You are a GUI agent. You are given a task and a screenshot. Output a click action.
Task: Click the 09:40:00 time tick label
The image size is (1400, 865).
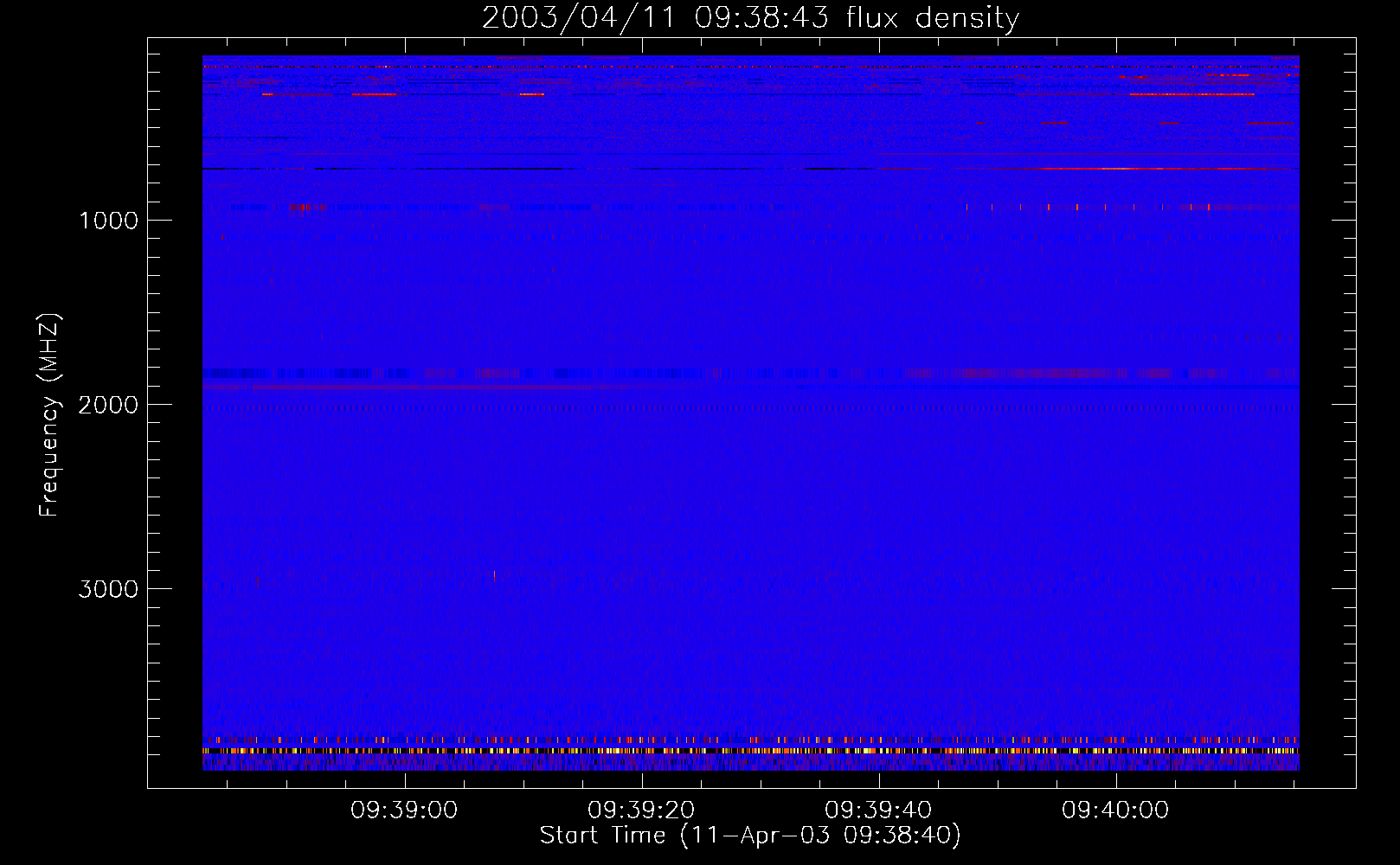click(1115, 811)
